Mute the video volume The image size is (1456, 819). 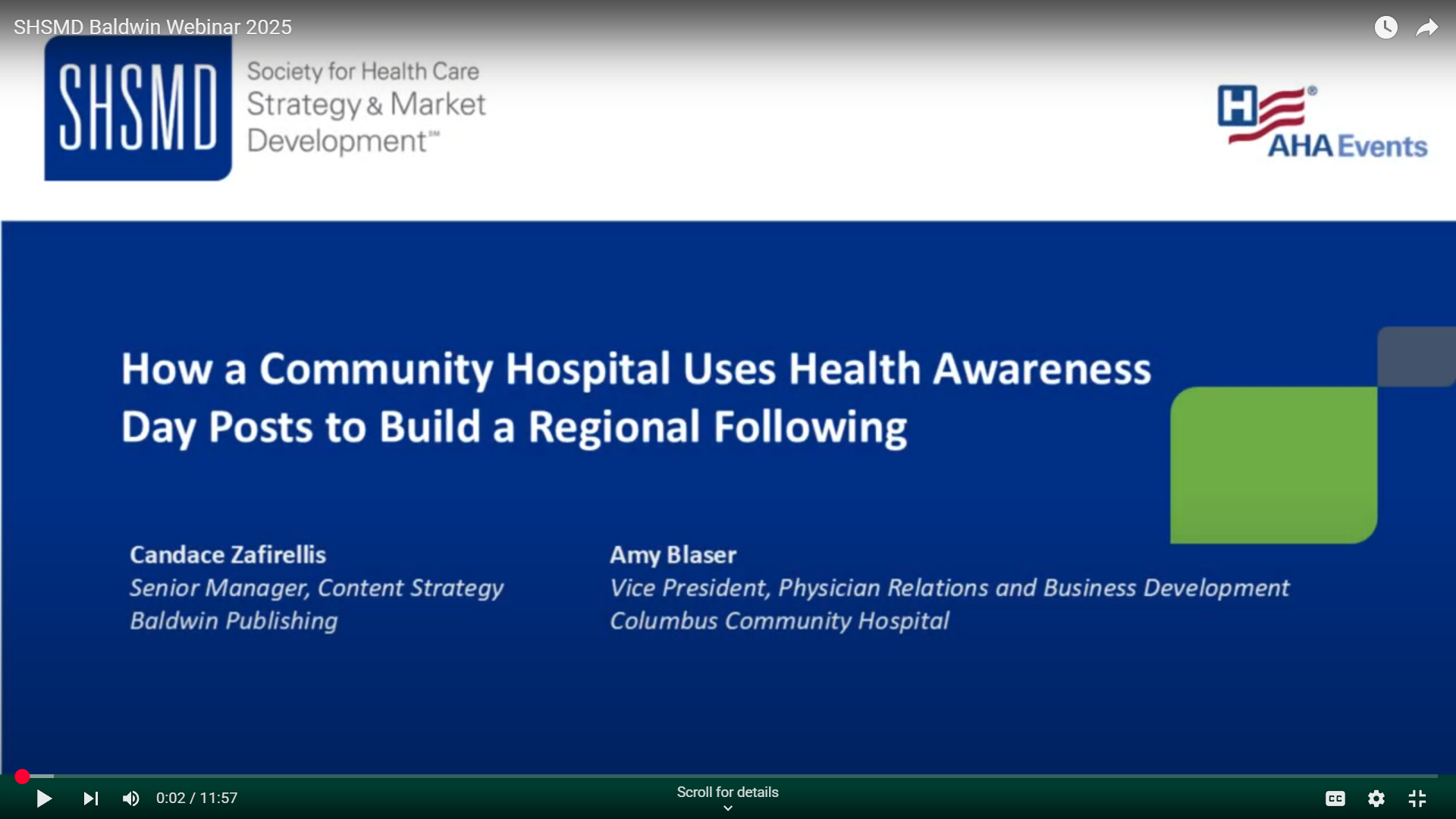coord(131,799)
